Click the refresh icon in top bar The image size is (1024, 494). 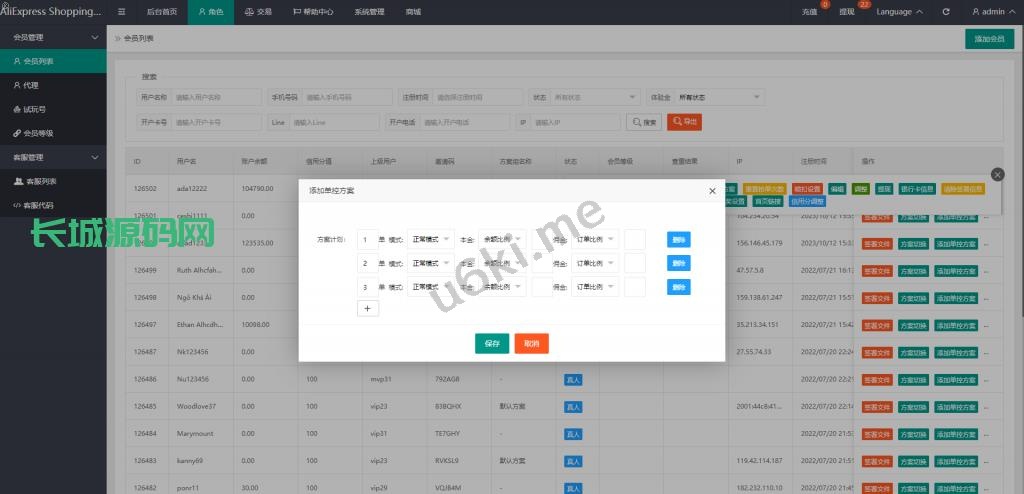pos(946,12)
